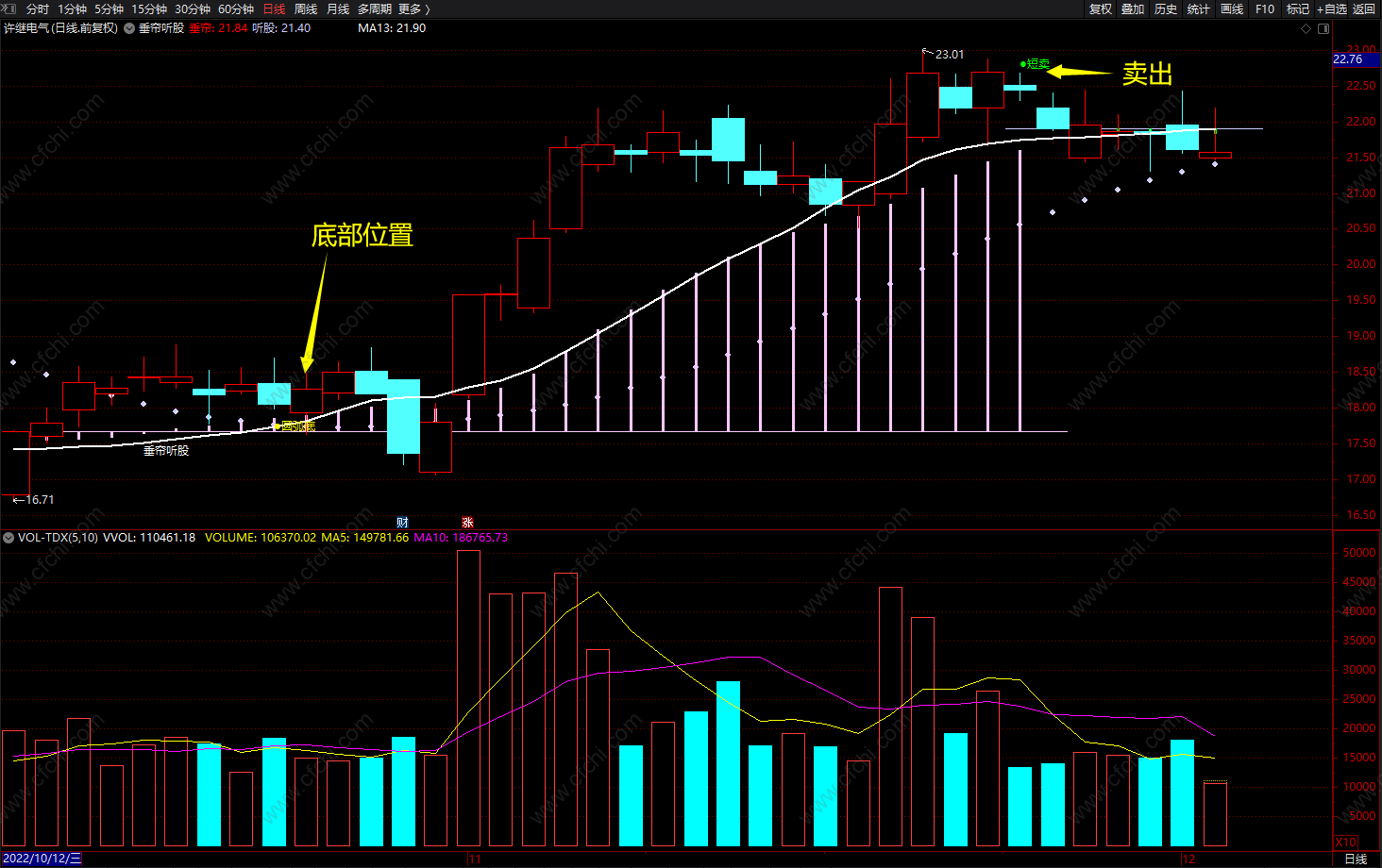Select the 60分钟 period tab
The image size is (1382, 868).
click(236, 9)
